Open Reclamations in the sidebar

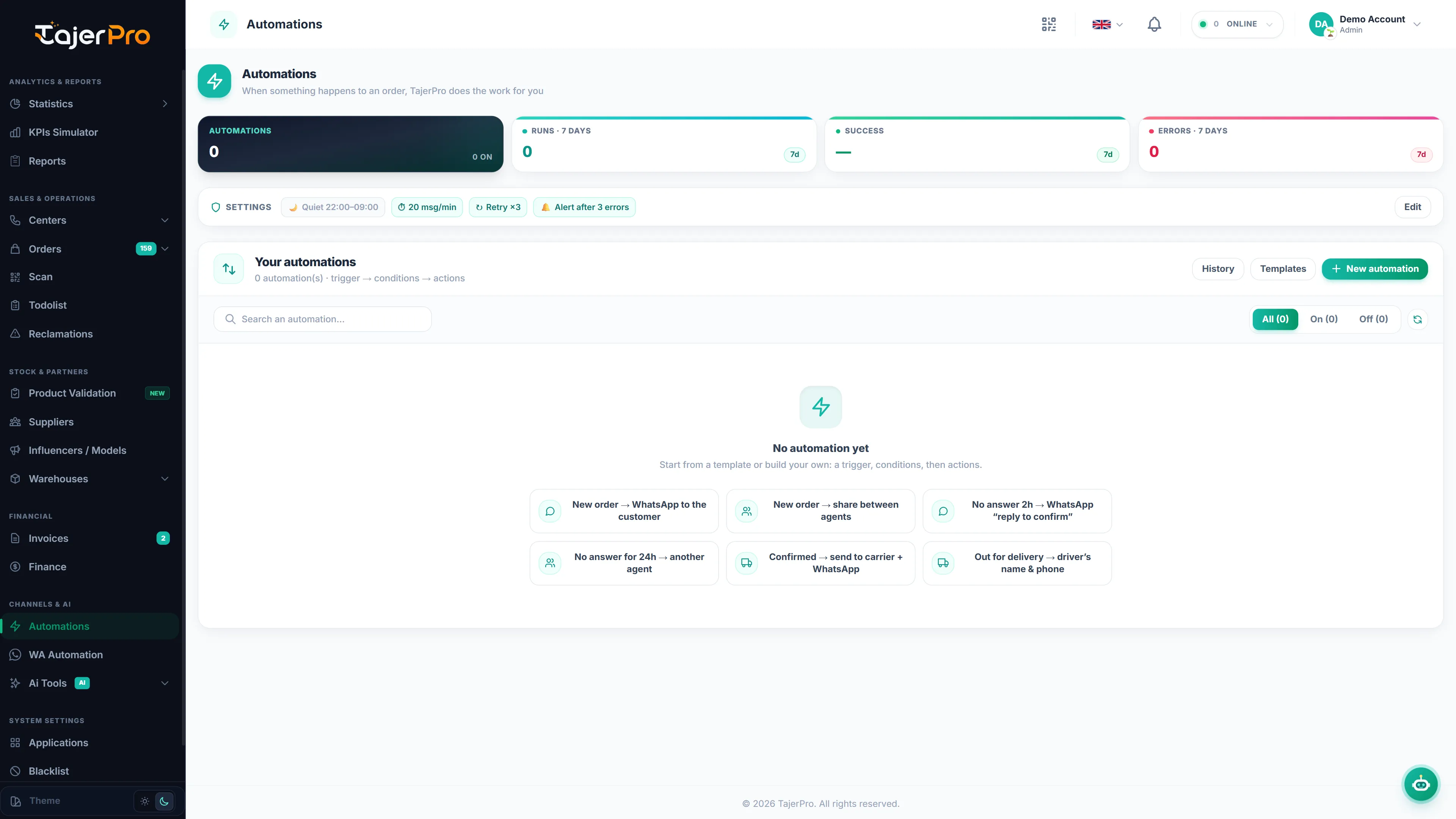pos(89,334)
